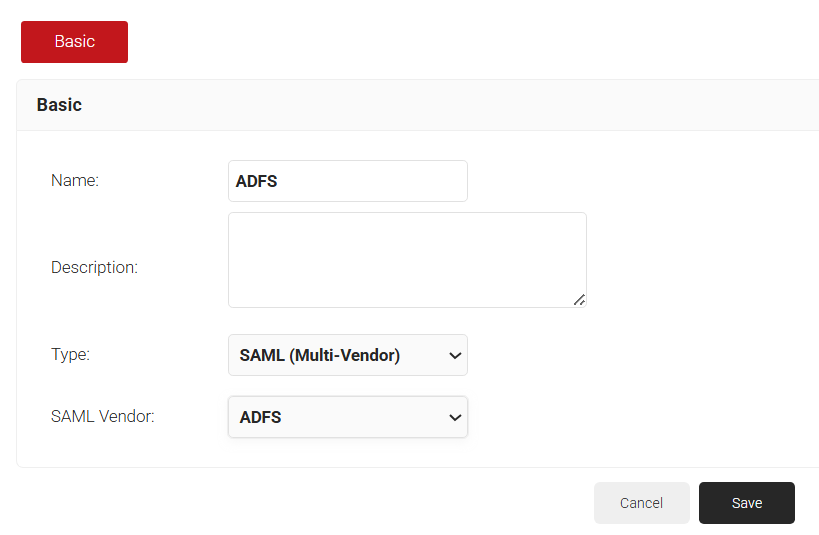Click the Description: field label

[94, 268]
